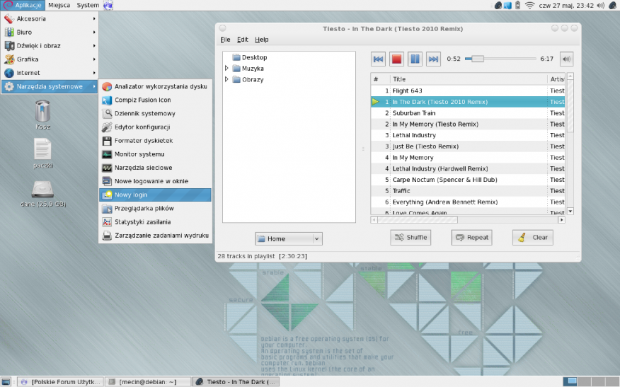Image resolution: width=620 pixels, height=387 pixels.
Task: Click the playlist horizontal scroll right arrow
Action: (x=561, y=220)
